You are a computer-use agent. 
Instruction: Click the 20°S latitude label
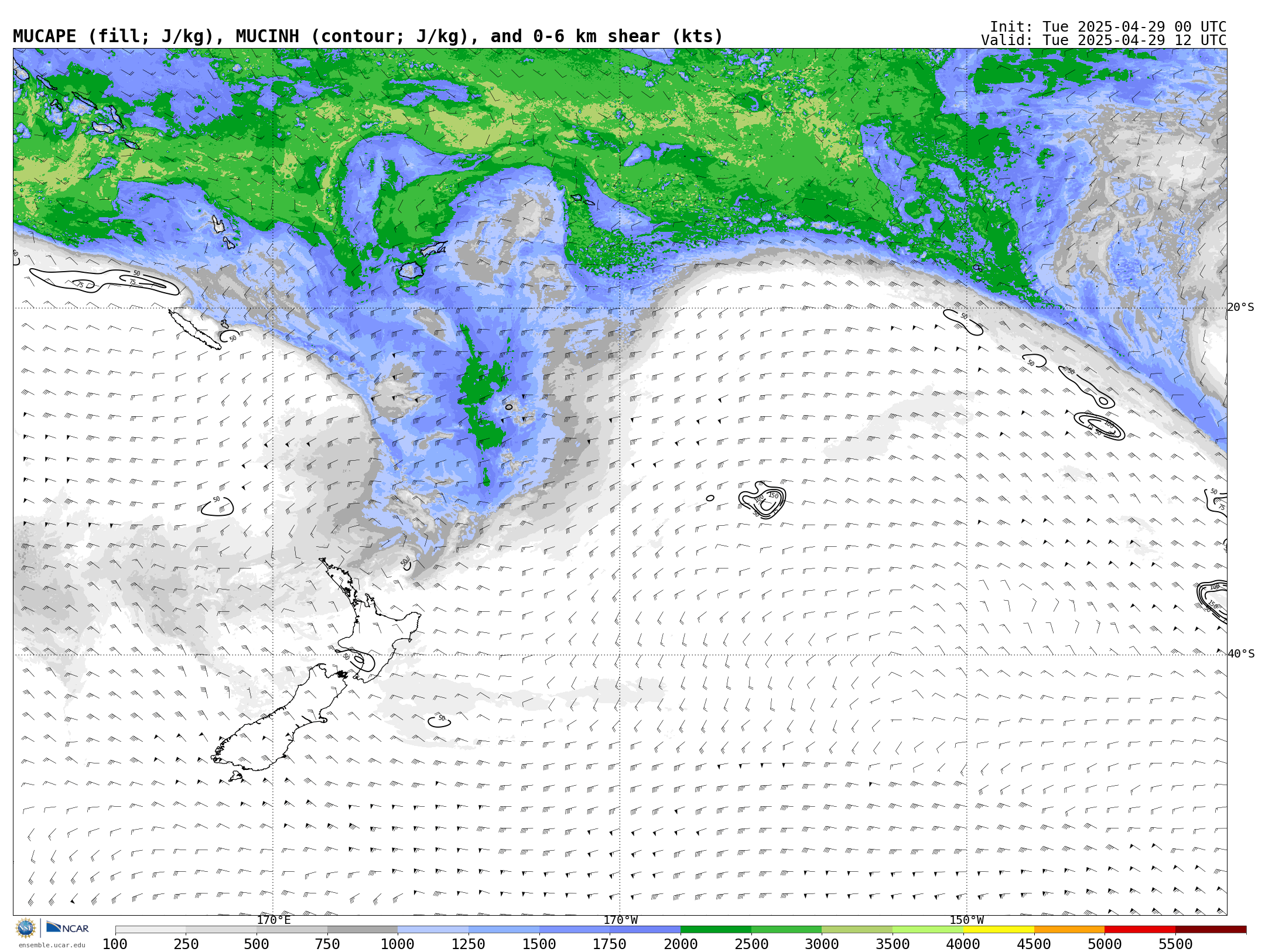(x=1240, y=307)
